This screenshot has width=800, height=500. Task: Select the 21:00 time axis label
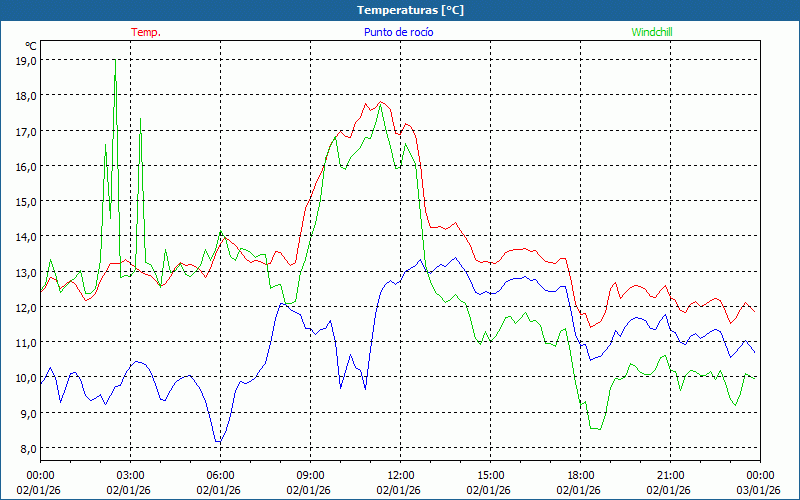670,475
